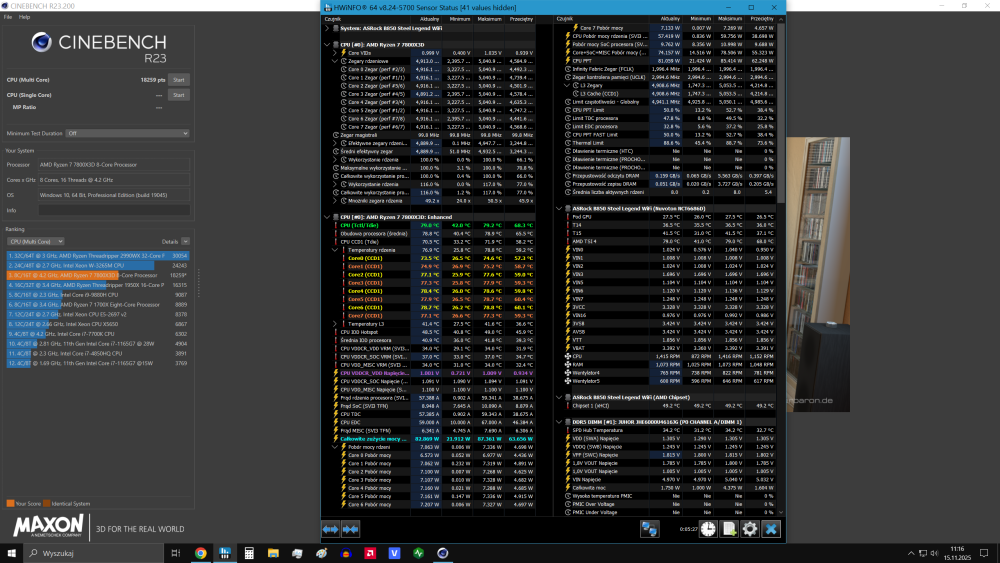1000x563 pixels.
Task: Click the HWiNFO shrink columns arrows icon
Action: pyautogui.click(x=350, y=528)
